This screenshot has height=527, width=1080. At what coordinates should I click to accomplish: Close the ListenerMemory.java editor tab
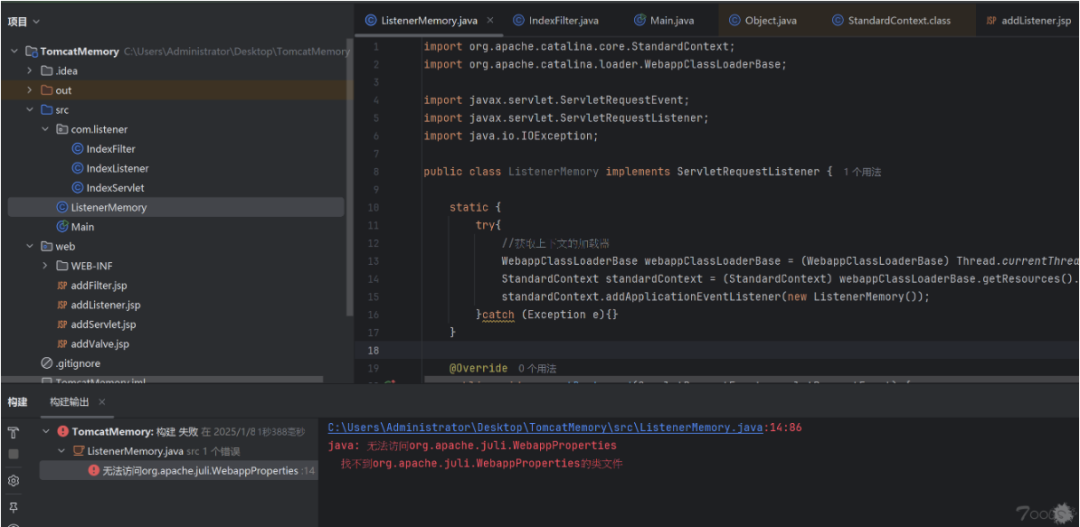tap(489, 20)
